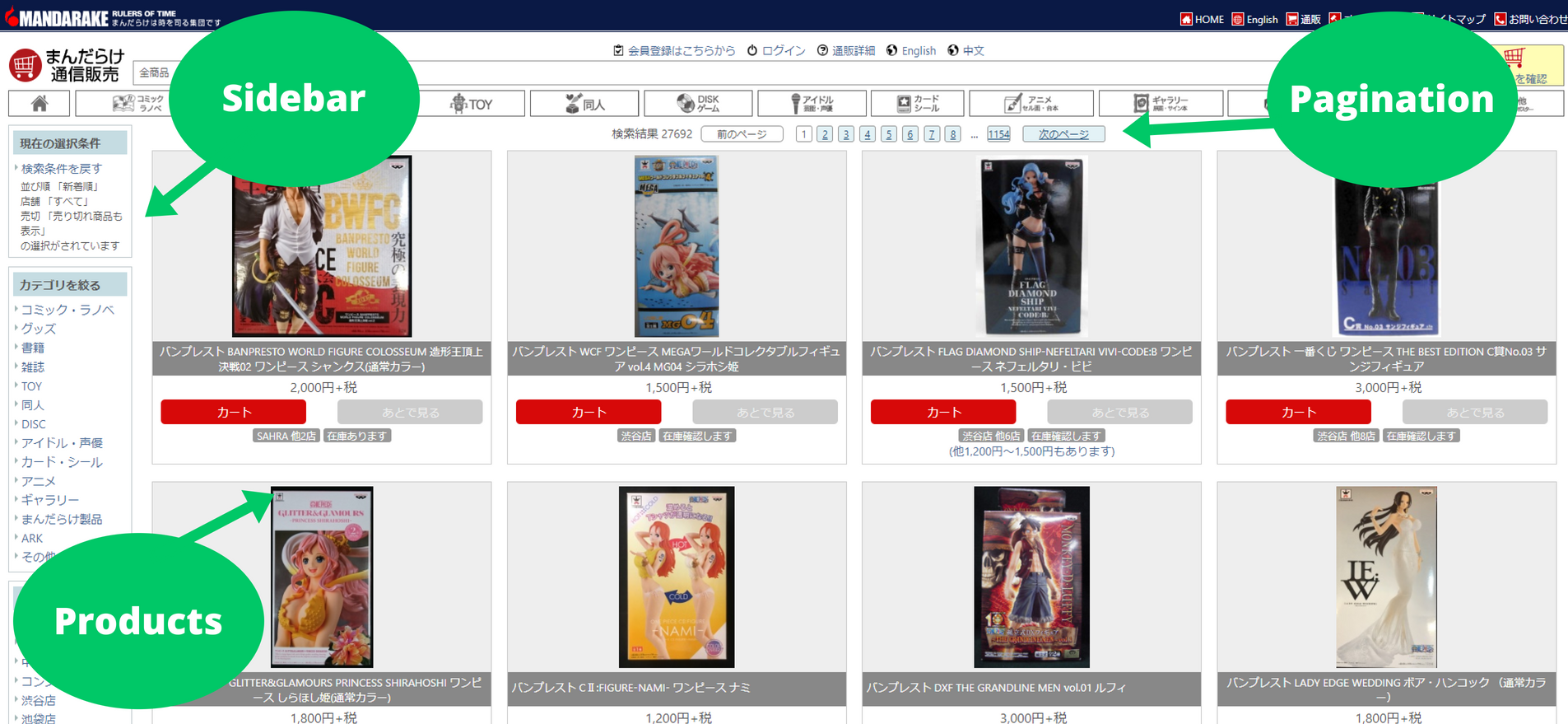Open the 同人 category tab
This screenshot has width=1568, height=724.
(584, 104)
